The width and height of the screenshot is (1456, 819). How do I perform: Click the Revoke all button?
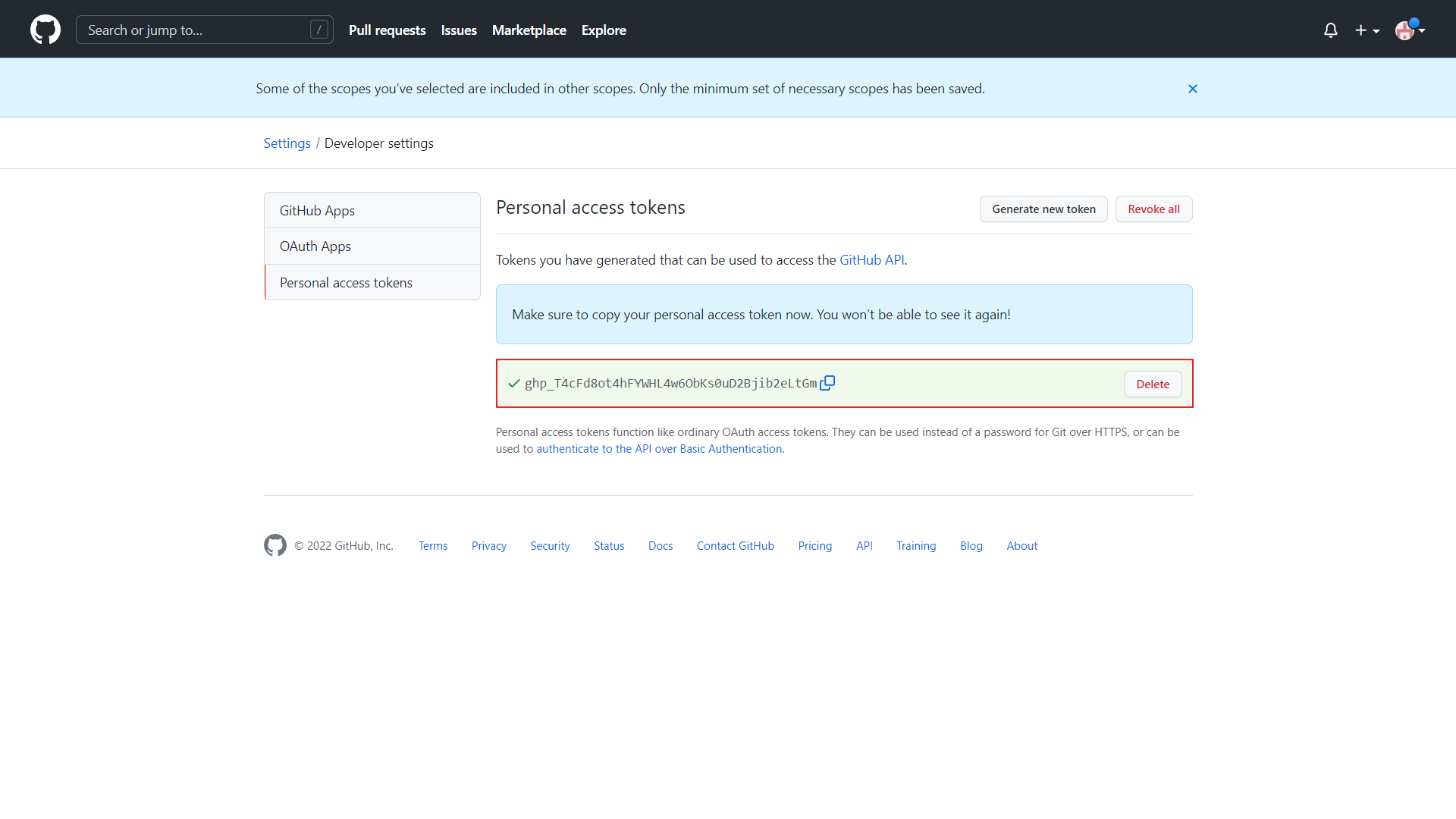[1153, 209]
